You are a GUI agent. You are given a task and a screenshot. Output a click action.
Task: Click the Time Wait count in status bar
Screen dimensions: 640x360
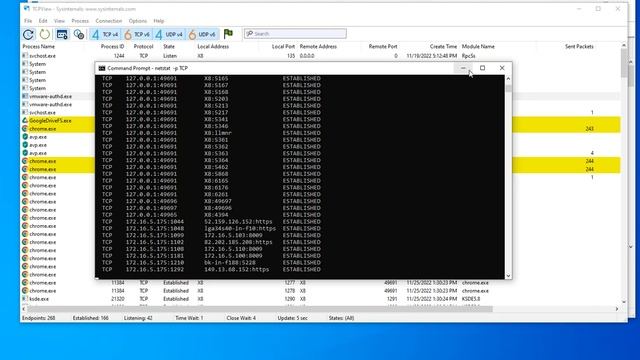pyautogui.click(x=189, y=318)
